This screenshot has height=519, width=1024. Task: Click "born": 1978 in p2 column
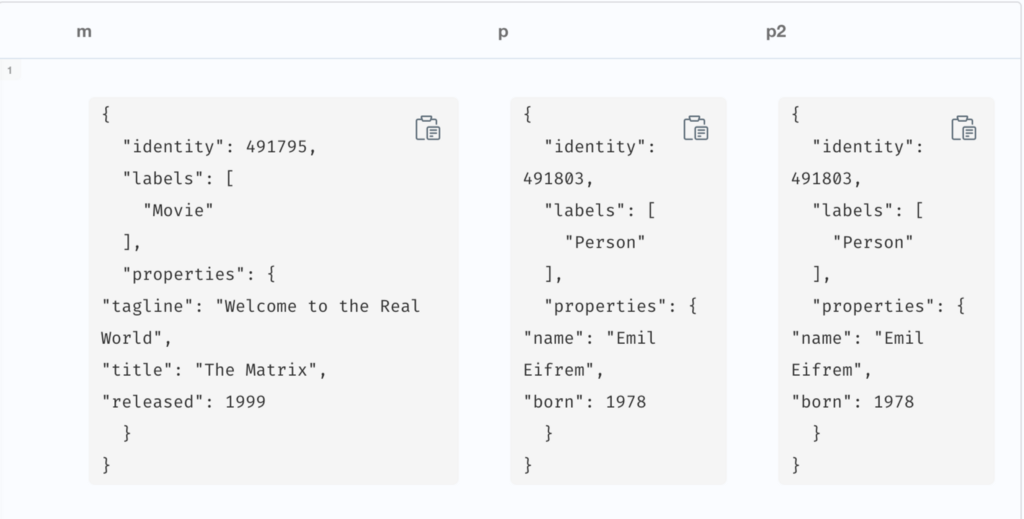[x=852, y=401]
